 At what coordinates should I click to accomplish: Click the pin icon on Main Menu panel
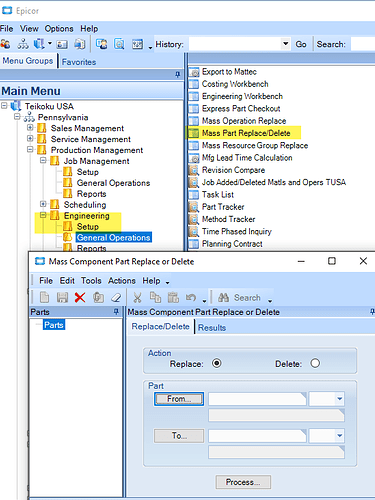[178, 75]
